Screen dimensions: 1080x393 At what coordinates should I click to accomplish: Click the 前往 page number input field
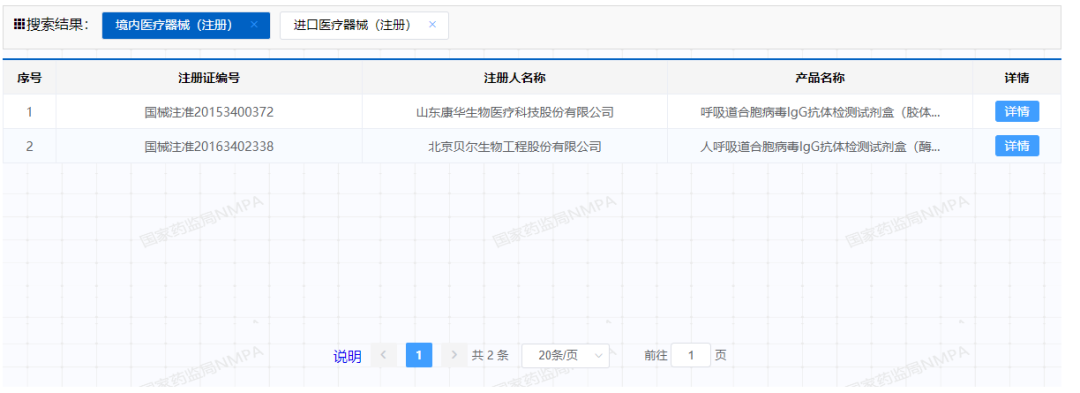point(690,355)
